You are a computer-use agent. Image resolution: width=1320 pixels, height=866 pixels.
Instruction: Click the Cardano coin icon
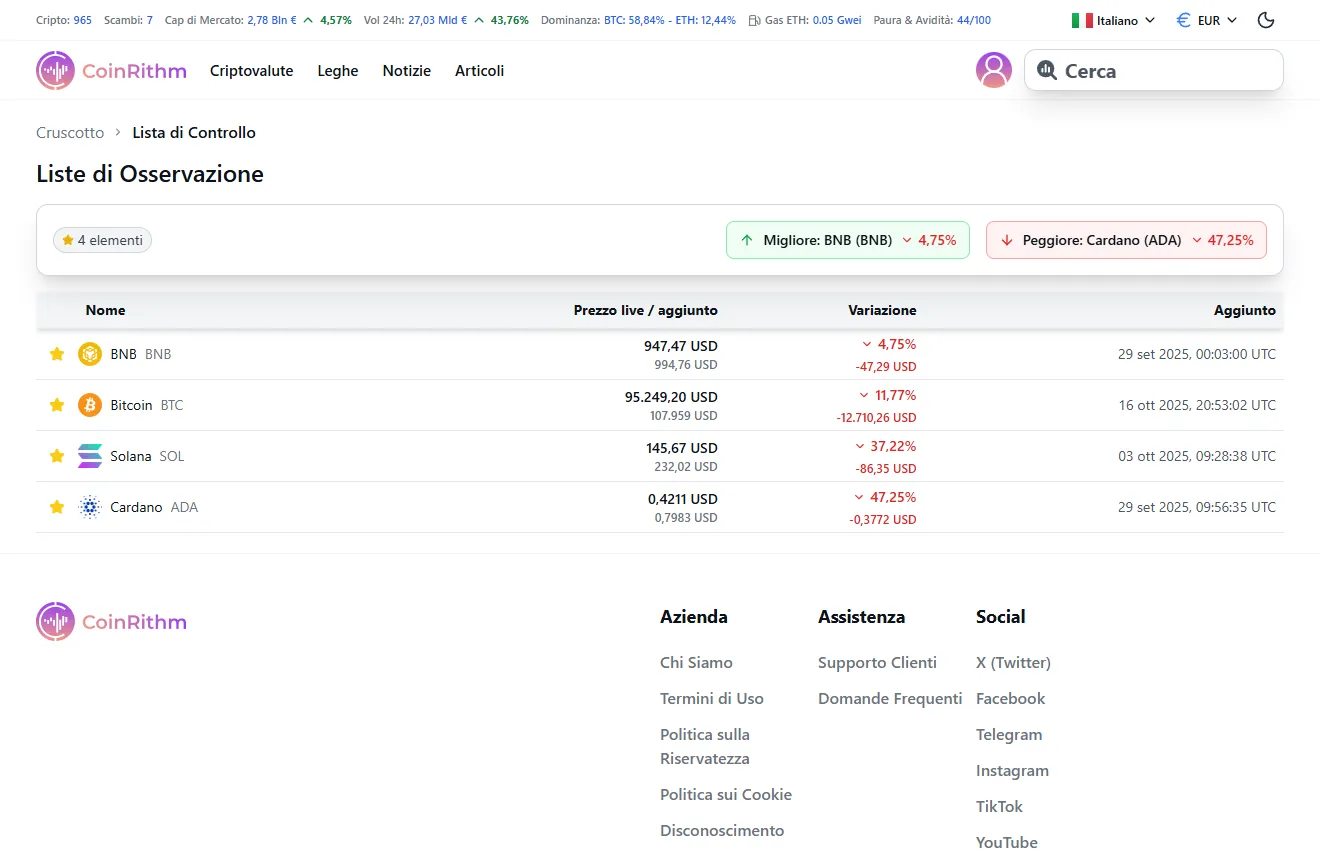pyautogui.click(x=90, y=507)
